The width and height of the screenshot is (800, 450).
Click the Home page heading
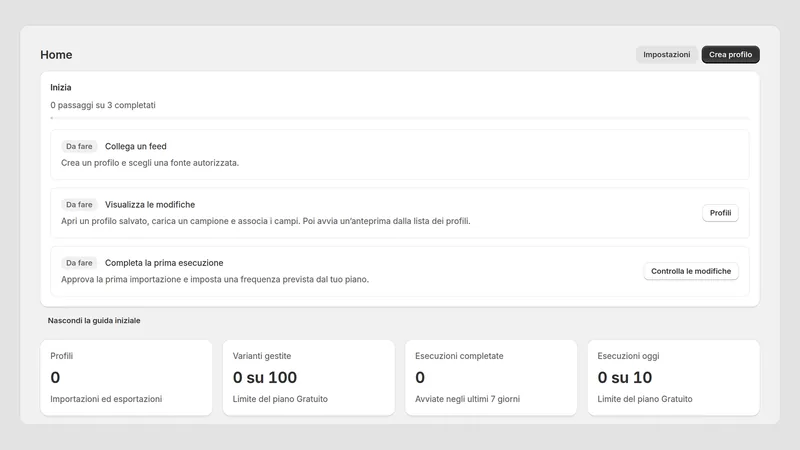56,55
